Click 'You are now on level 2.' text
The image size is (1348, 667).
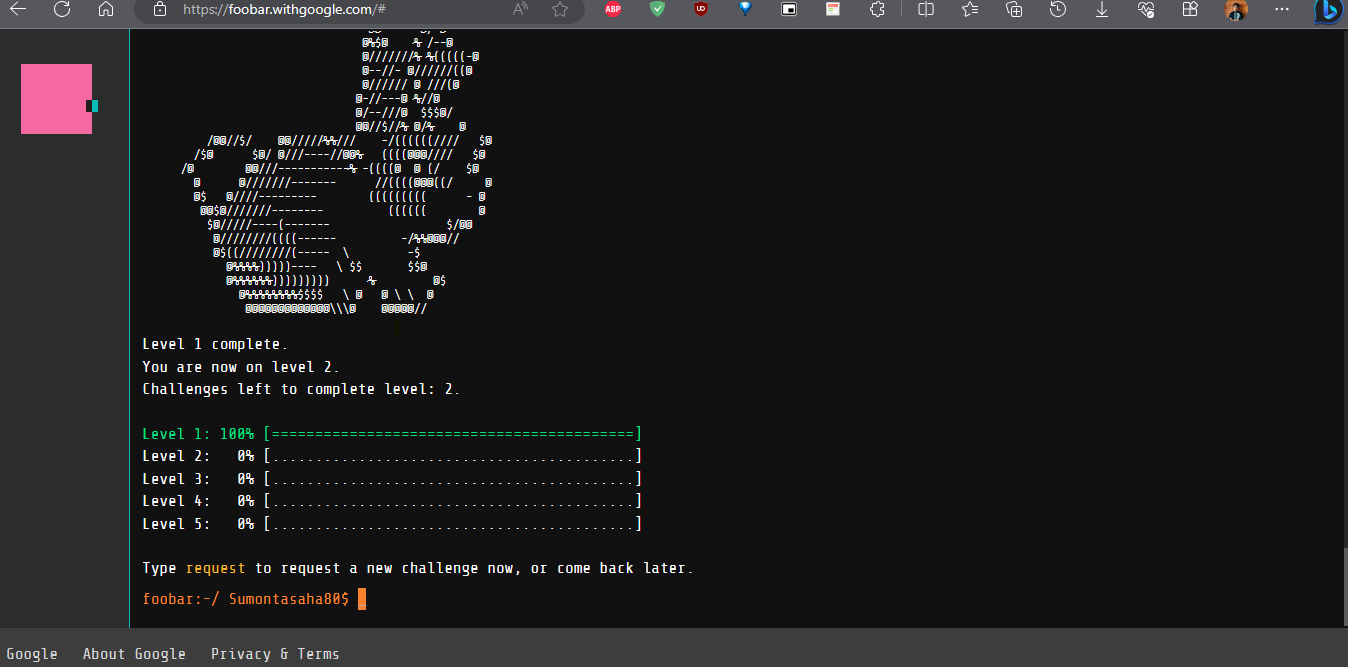click(x=241, y=367)
